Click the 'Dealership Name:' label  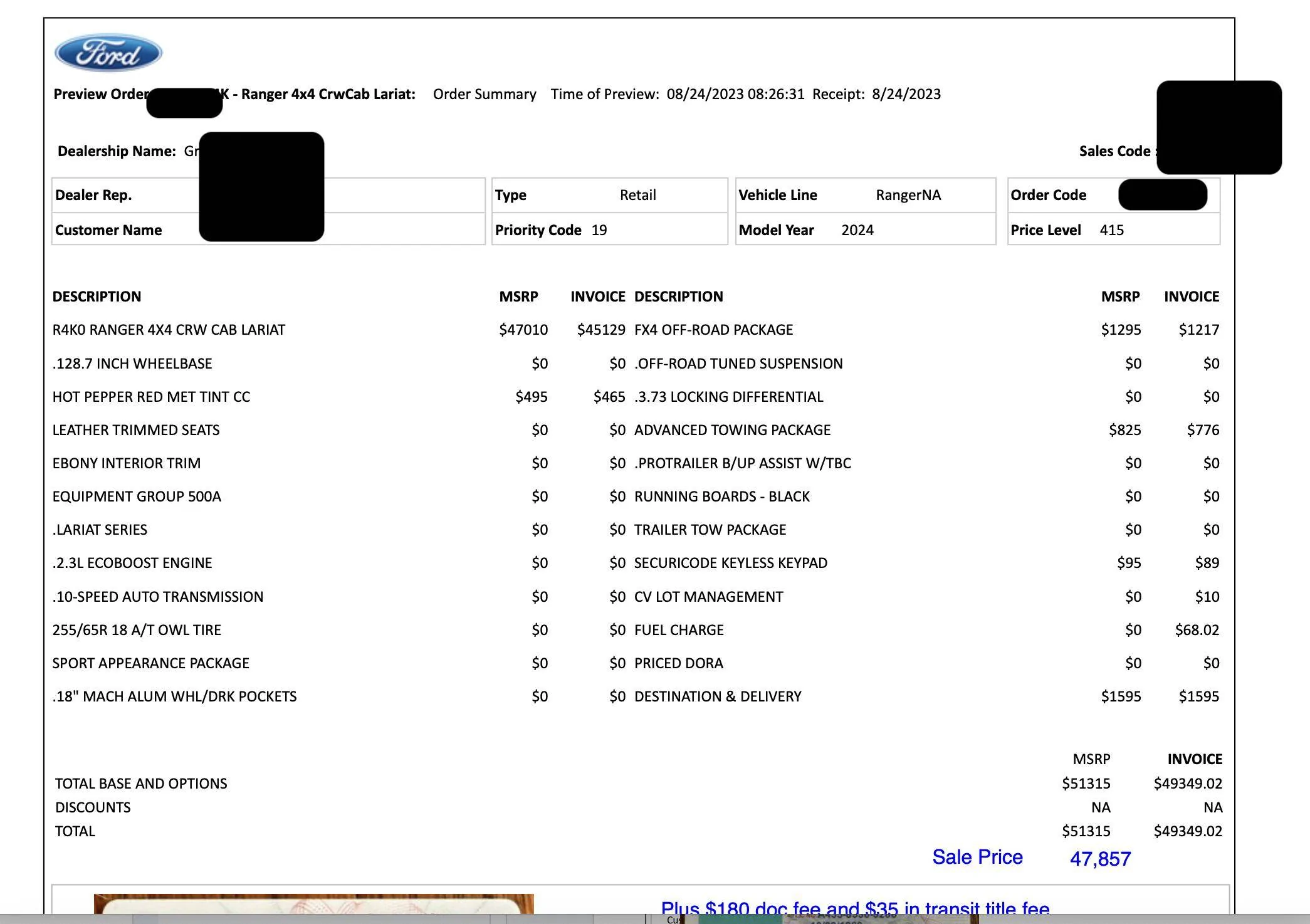pyautogui.click(x=117, y=151)
